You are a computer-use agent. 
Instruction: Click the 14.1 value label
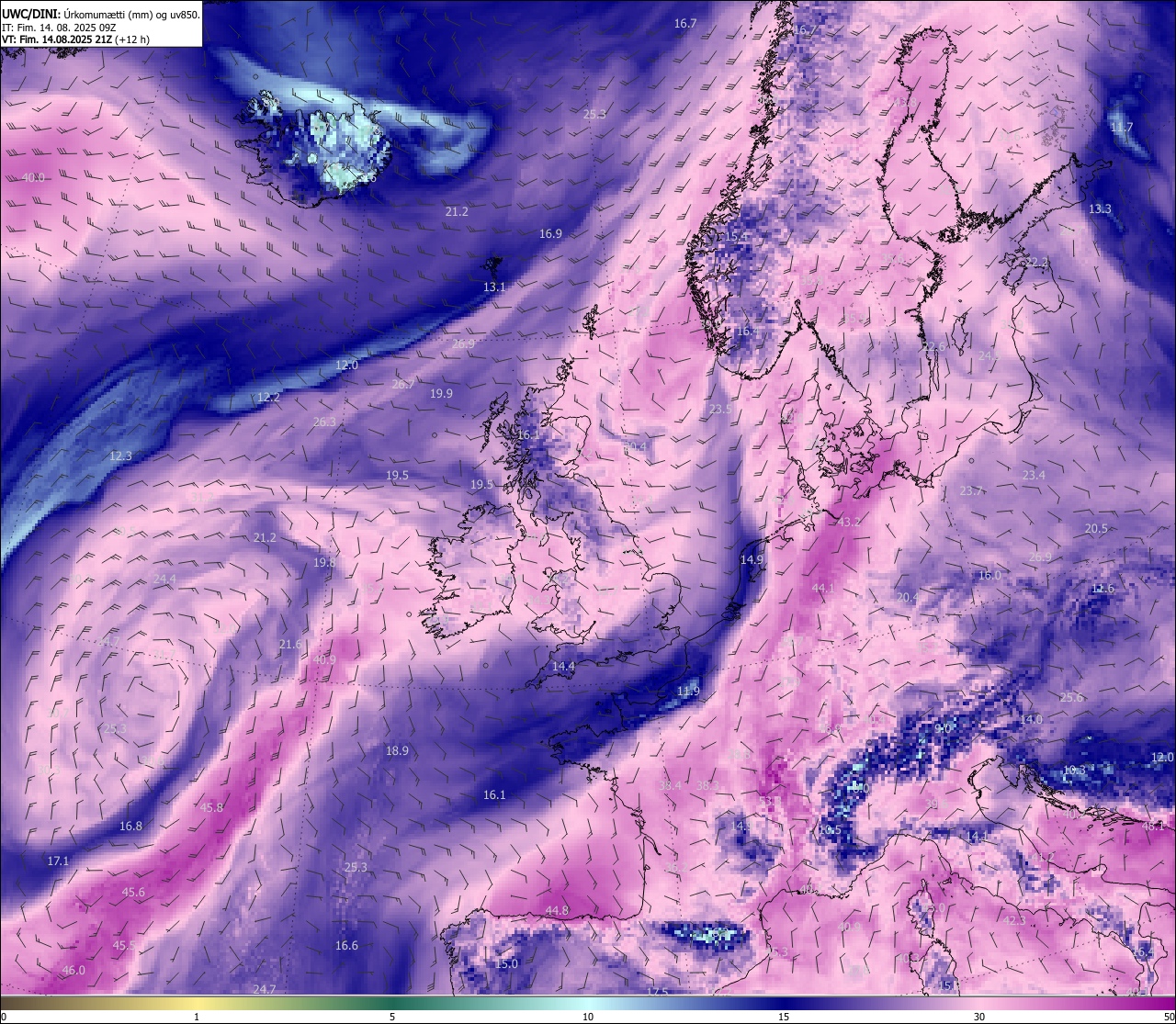pos(977,837)
